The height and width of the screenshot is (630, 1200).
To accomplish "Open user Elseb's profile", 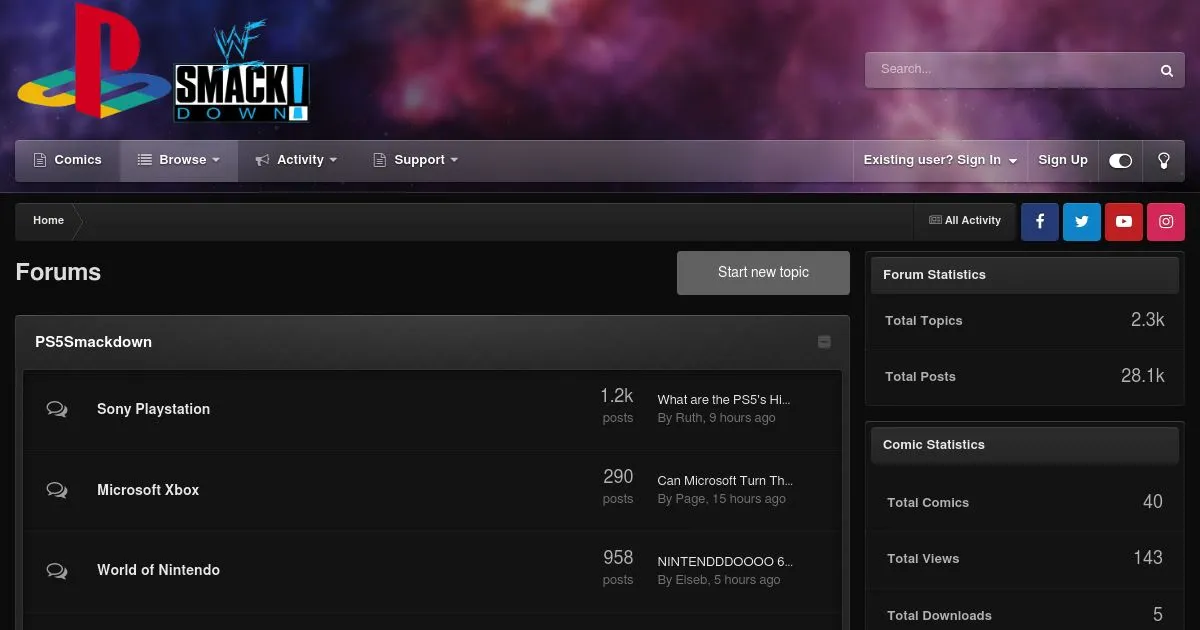I will point(691,580).
